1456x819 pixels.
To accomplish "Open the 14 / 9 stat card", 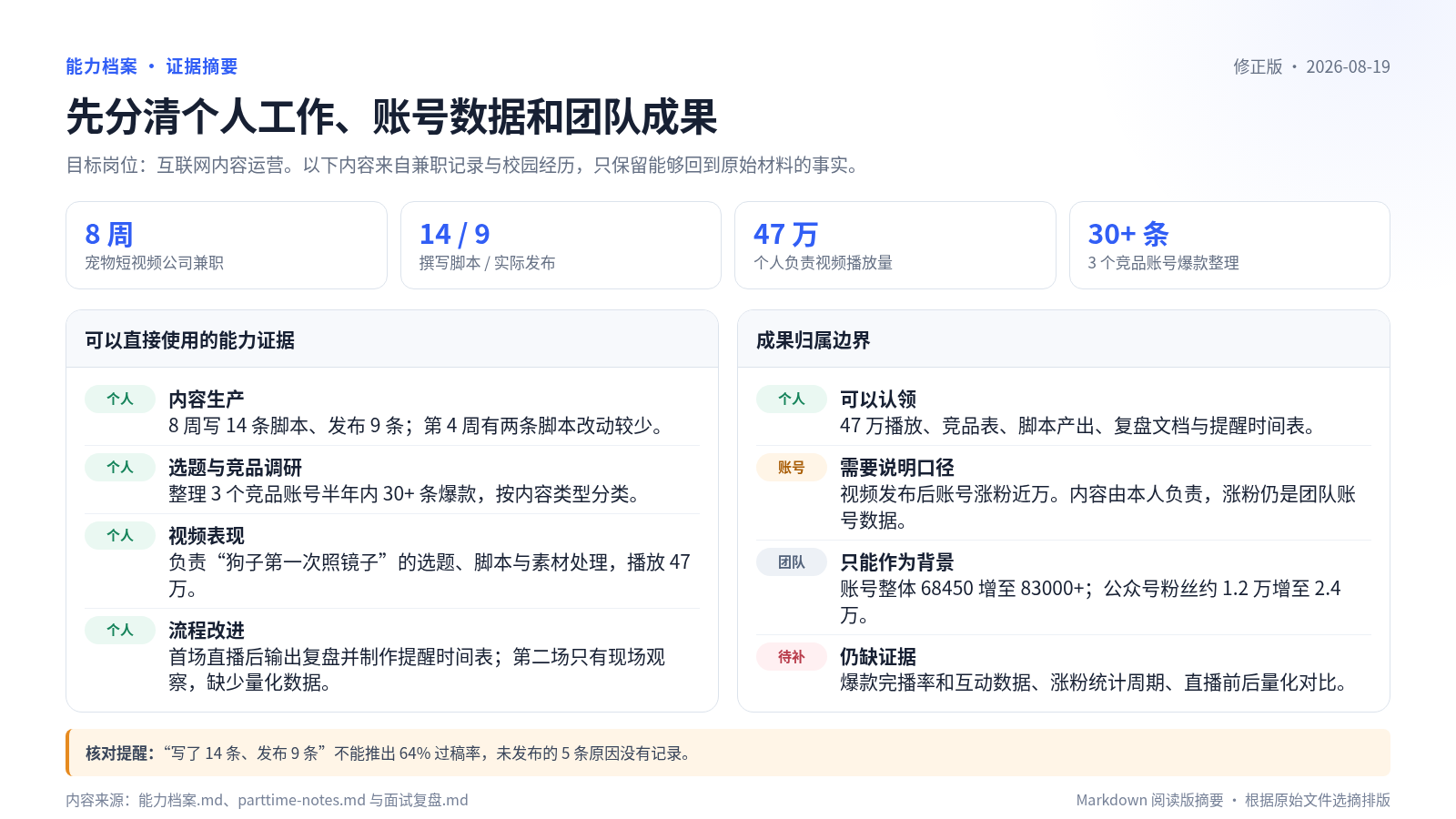I will tap(561, 246).
